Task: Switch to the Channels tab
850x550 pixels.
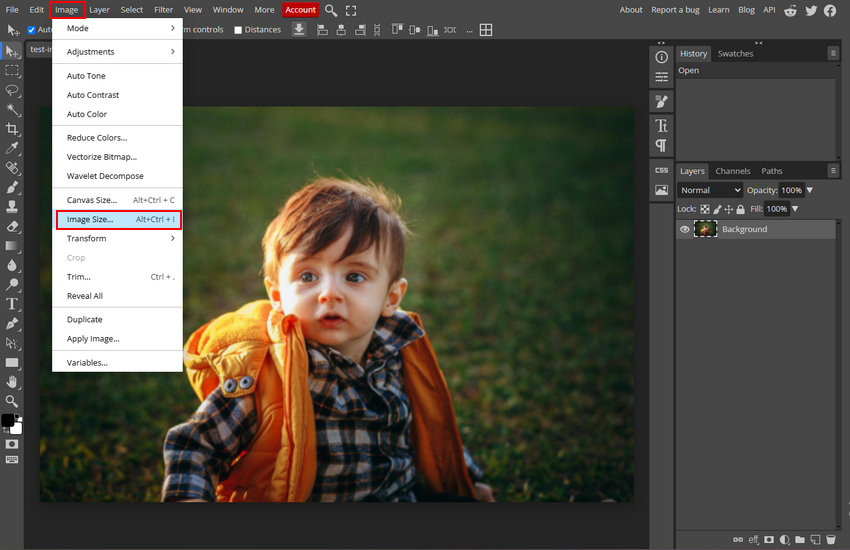Action: point(732,171)
